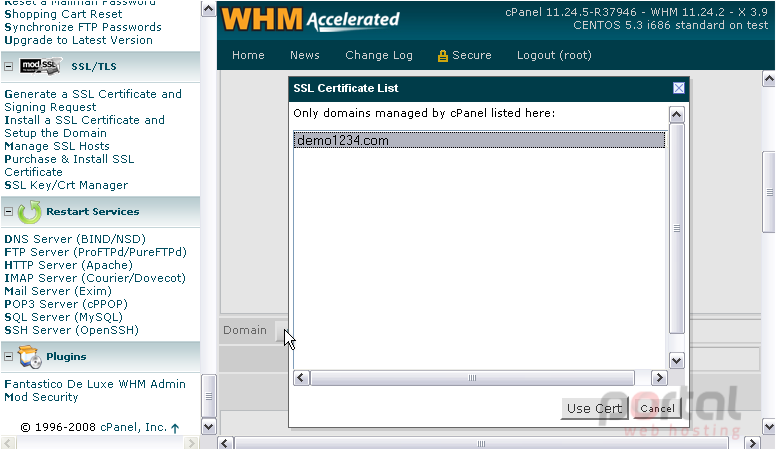Image resolution: width=776 pixels, height=450 pixels.
Task: Collapse the Plugins section
Action: 8,356
